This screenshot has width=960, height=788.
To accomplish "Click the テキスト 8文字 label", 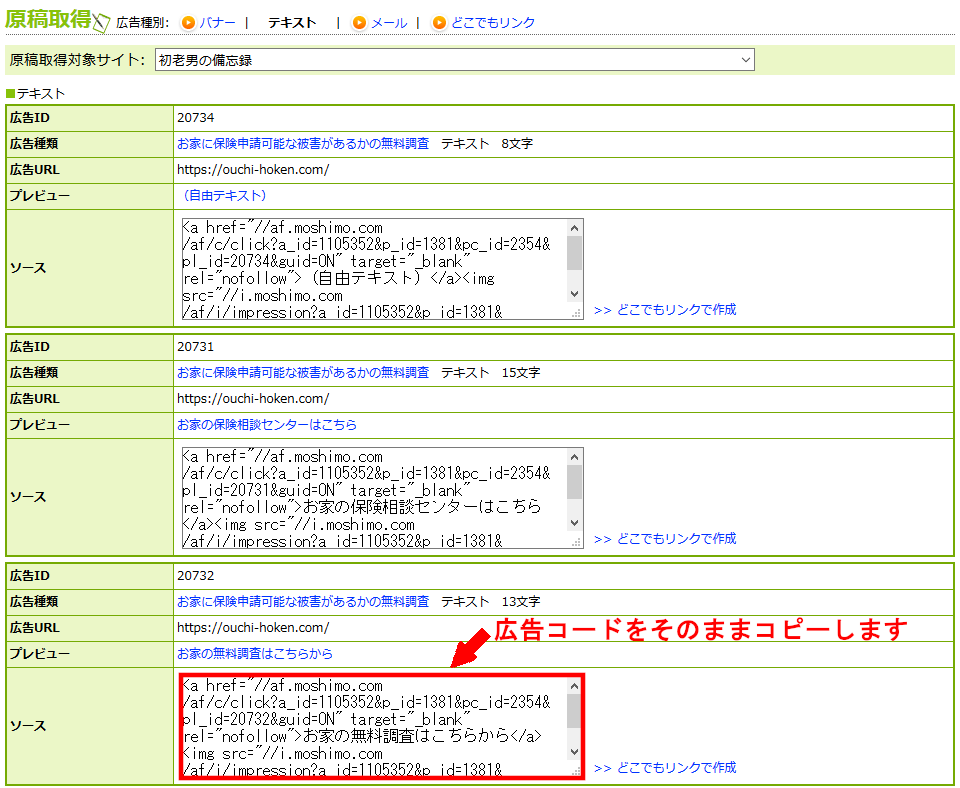I will [x=487, y=144].
